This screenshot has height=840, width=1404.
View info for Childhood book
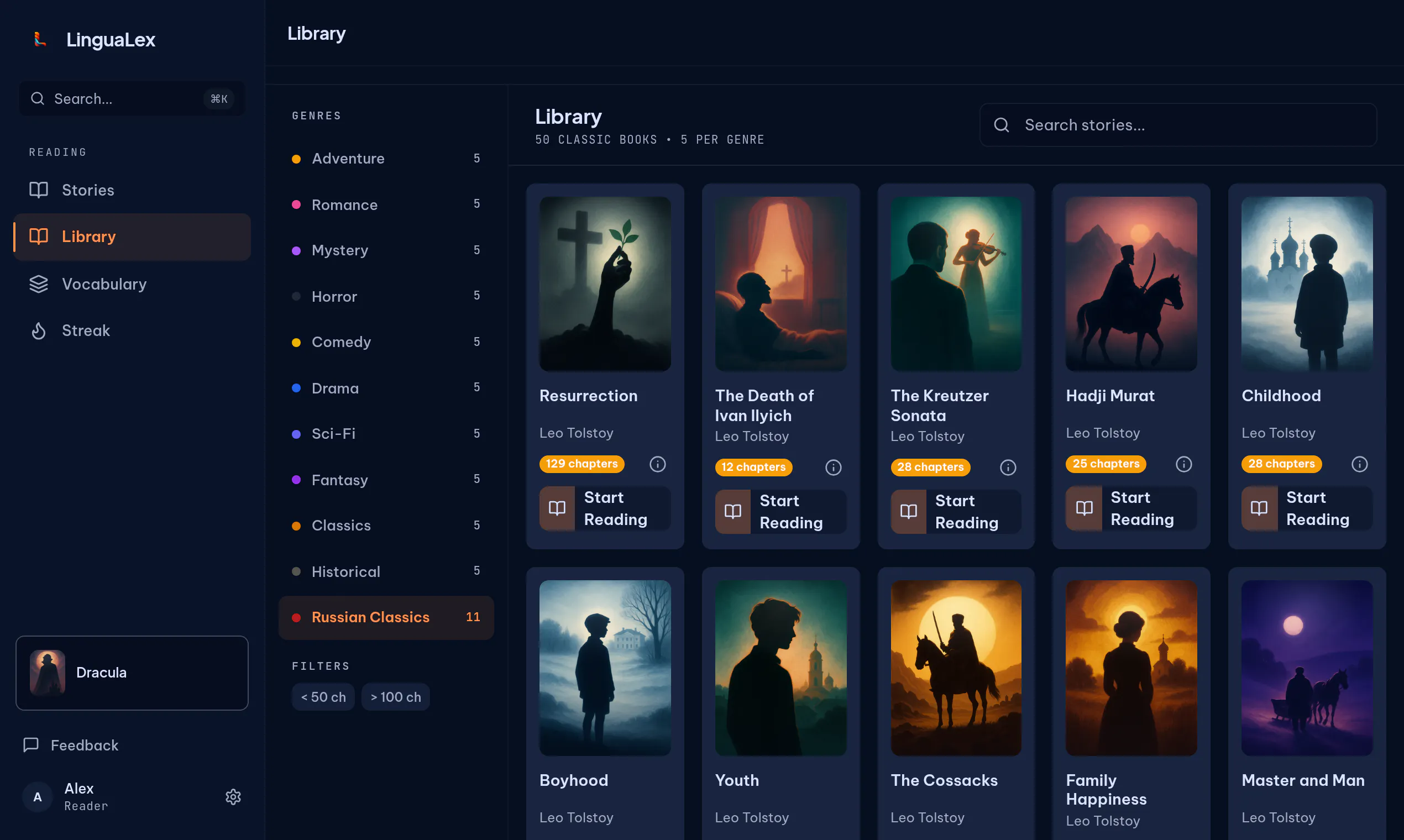[x=1359, y=464]
